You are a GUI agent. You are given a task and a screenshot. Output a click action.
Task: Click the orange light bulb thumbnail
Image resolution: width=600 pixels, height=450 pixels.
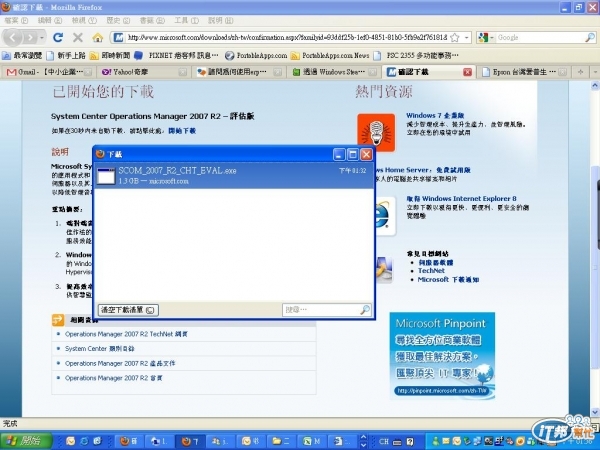pos(376,133)
